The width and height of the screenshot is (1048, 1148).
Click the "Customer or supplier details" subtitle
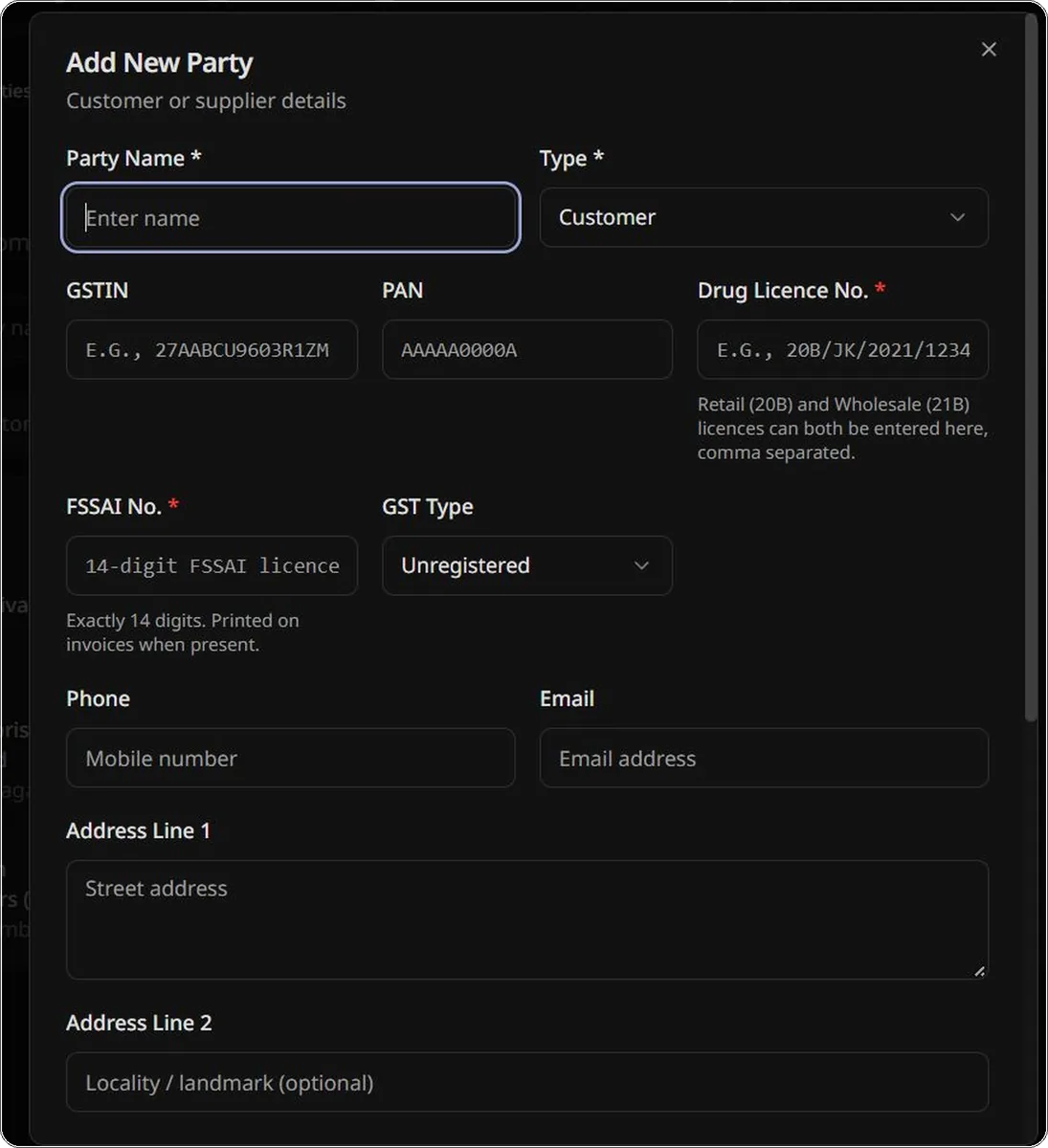pyautogui.click(x=206, y=101)
